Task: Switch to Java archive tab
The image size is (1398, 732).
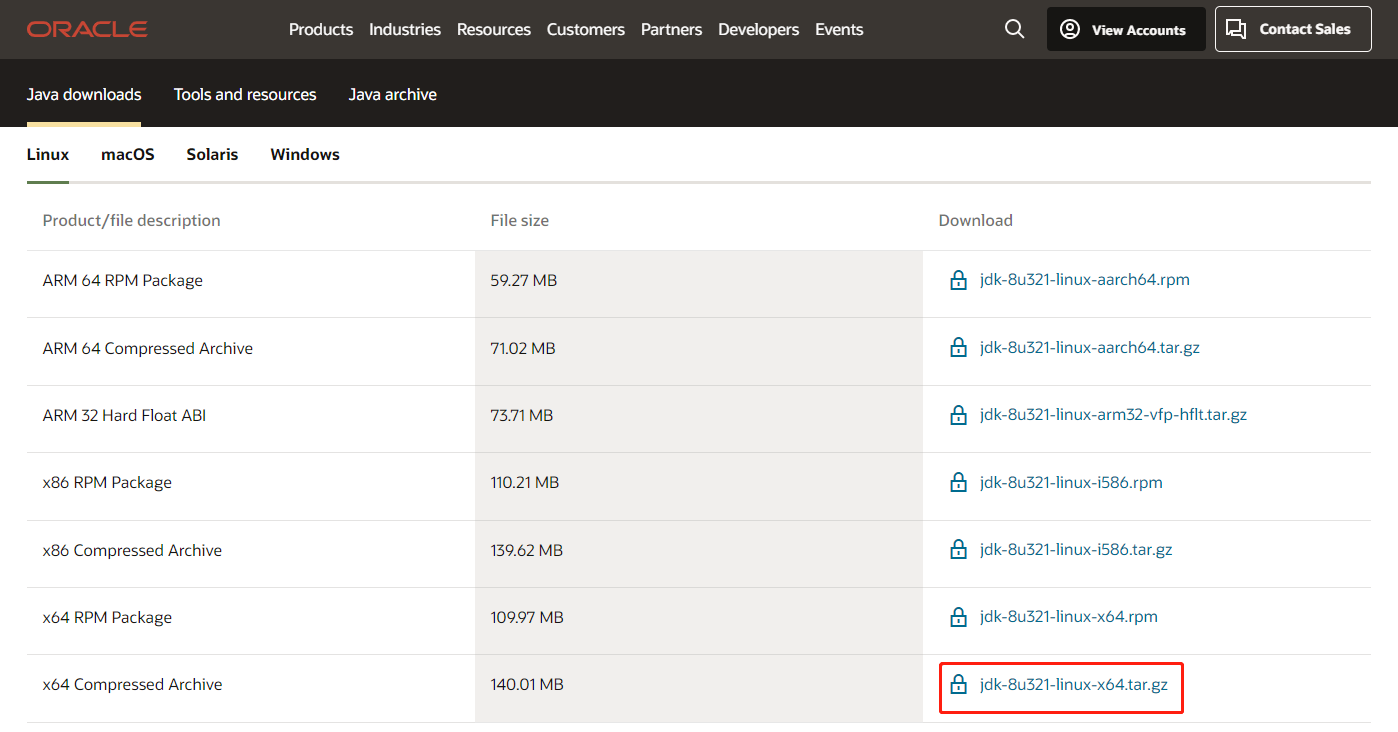Action: click(x=393, y=95)
